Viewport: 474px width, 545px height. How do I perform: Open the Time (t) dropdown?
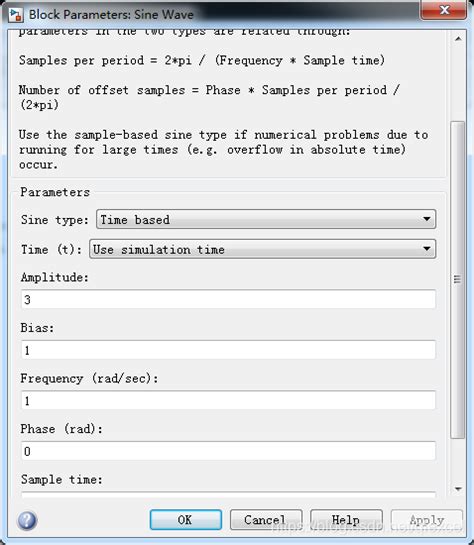coord(262,249)
